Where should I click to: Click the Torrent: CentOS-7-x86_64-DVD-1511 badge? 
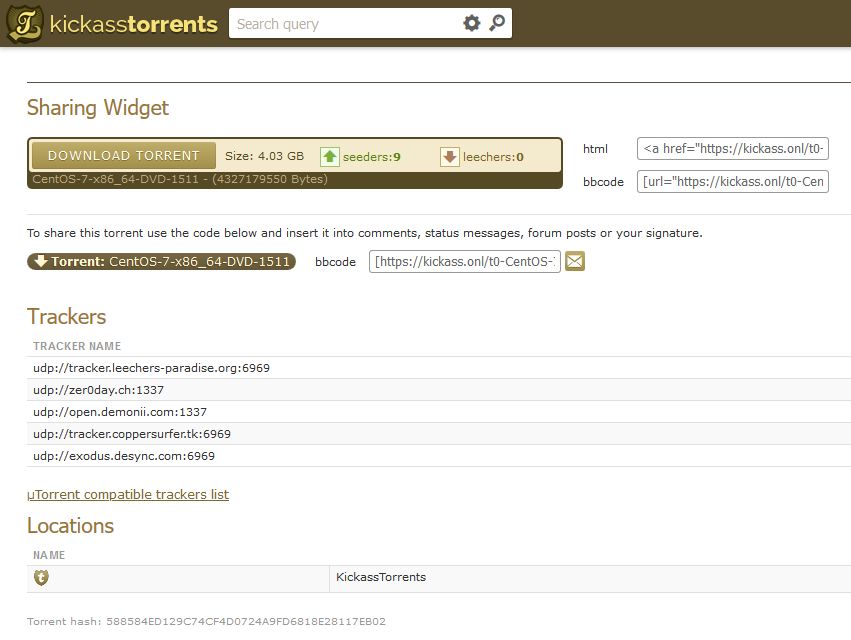161,261
